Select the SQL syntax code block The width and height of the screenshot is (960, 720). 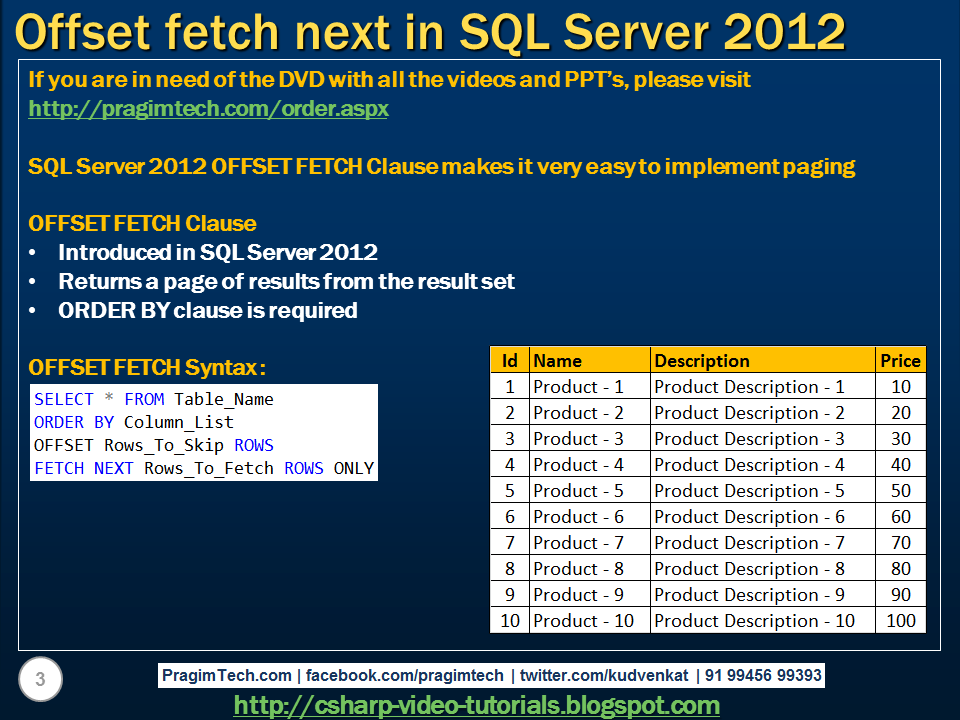[x=203, y=432]
